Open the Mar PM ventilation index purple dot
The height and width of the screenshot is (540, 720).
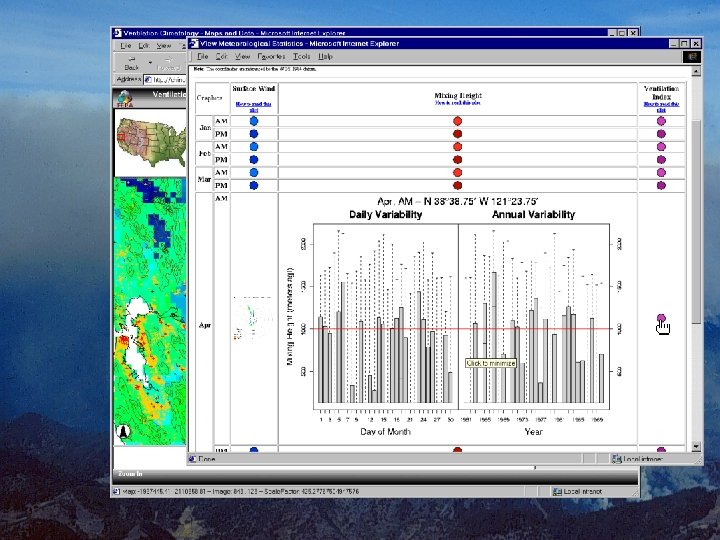click(661, 186)
